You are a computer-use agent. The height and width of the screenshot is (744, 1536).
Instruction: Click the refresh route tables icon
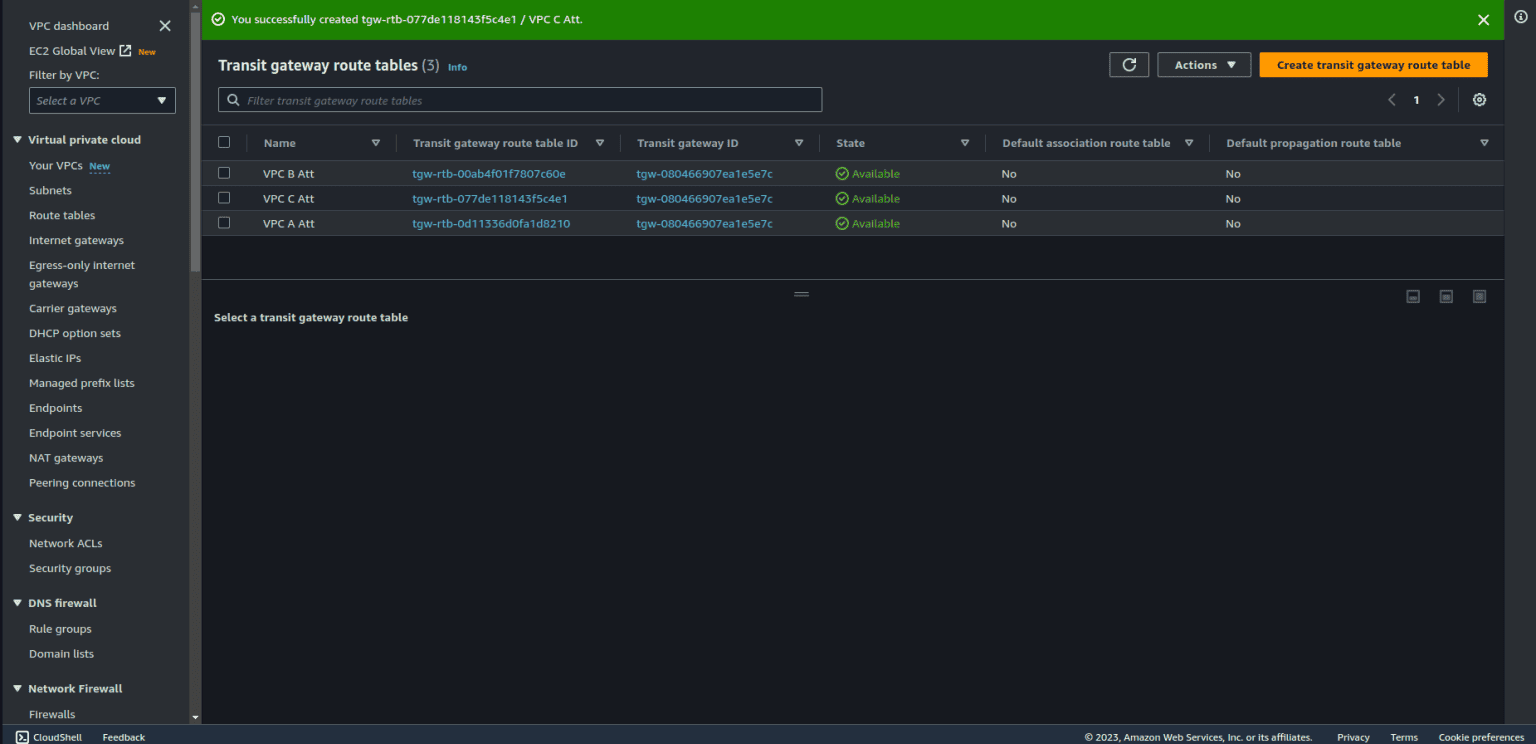(1129, 65)
